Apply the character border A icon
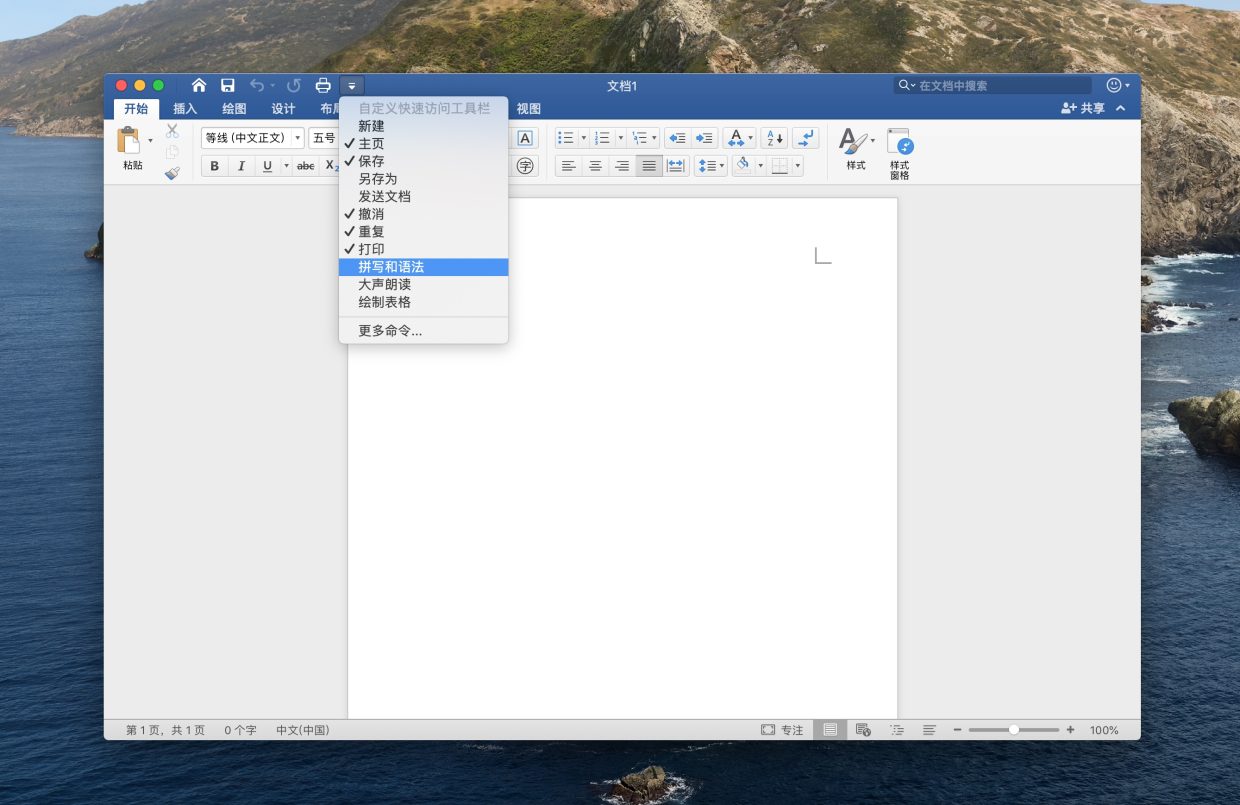 (525, 138)
